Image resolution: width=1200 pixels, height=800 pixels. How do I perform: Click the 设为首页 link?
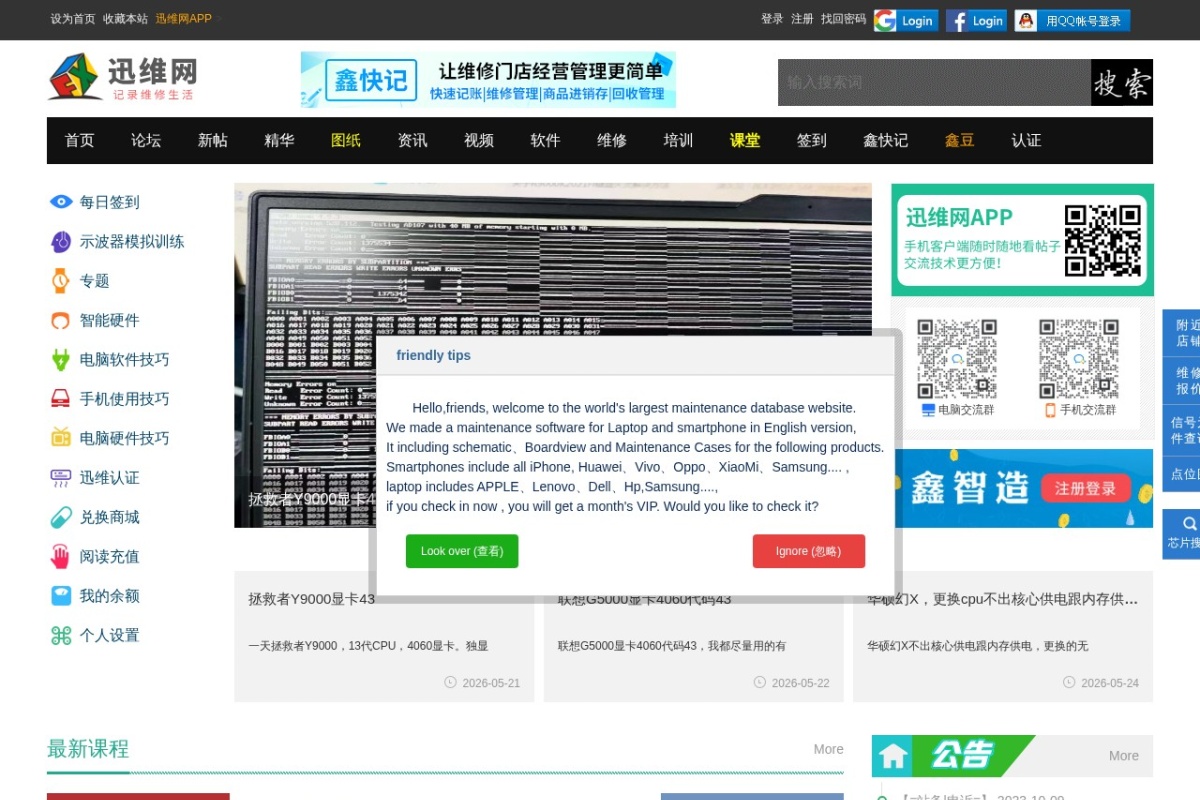pyautogui.click(x=73, y=19)
